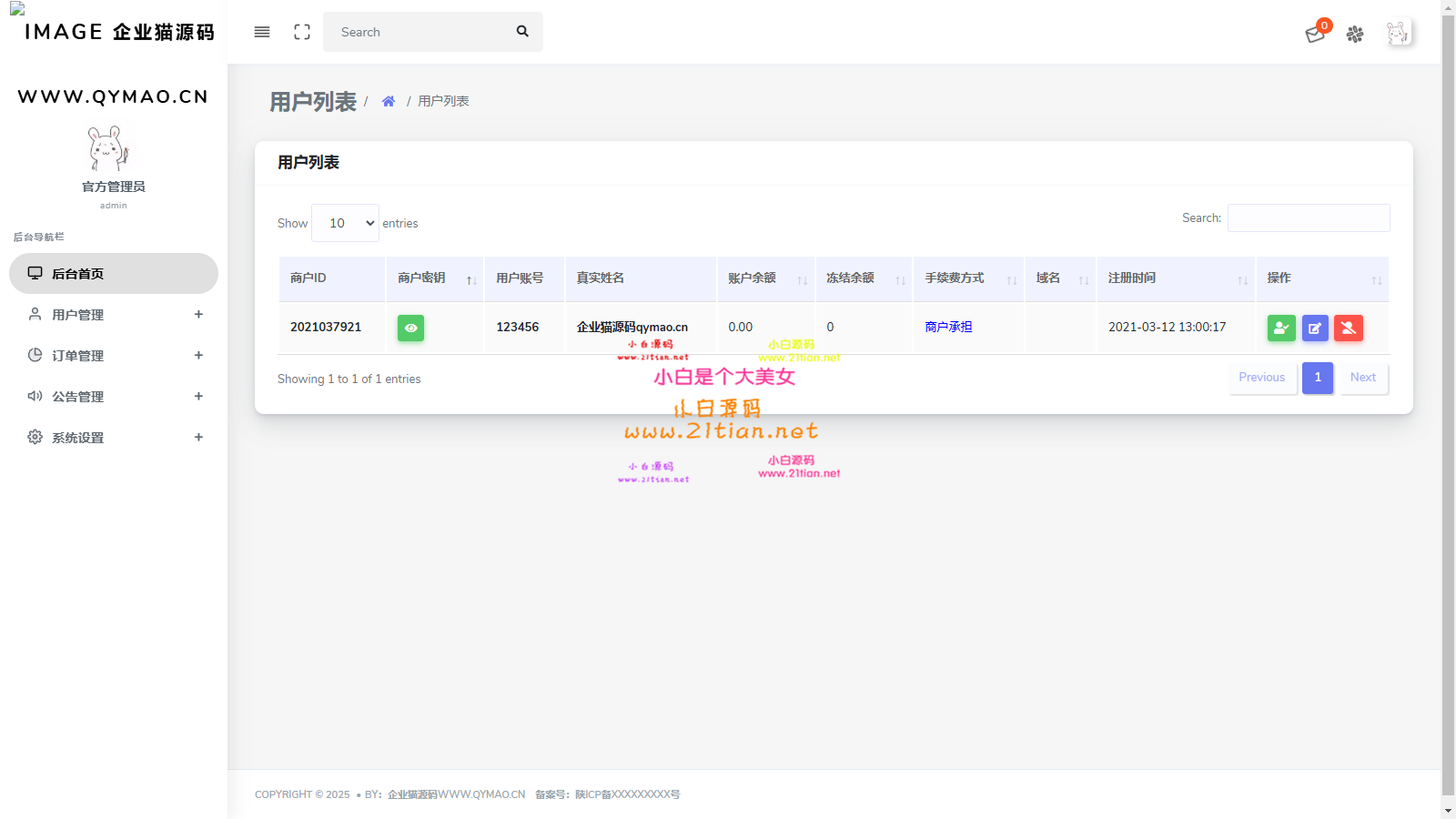
Task: Open the show entries count dropdown
Action: (x=345, y=223)
